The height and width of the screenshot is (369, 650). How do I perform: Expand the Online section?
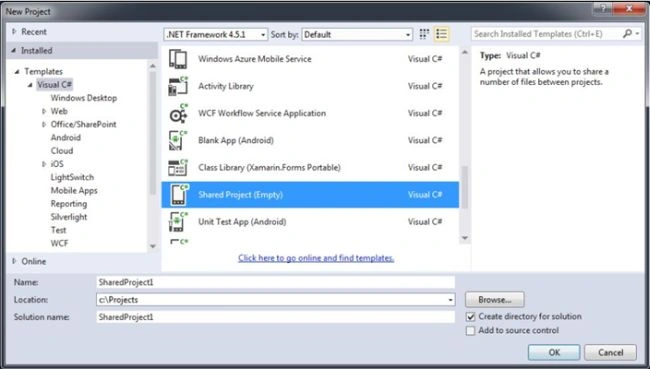coord(15,261)
